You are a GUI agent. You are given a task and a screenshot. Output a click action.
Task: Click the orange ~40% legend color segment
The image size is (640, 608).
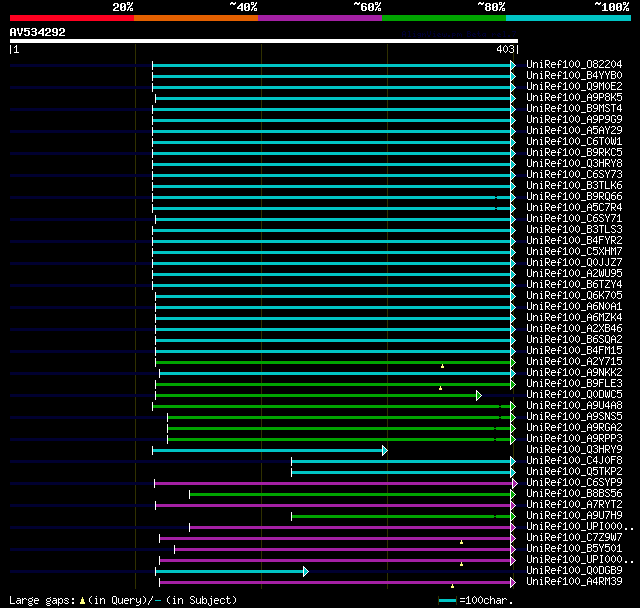click(x=196, y=18)
